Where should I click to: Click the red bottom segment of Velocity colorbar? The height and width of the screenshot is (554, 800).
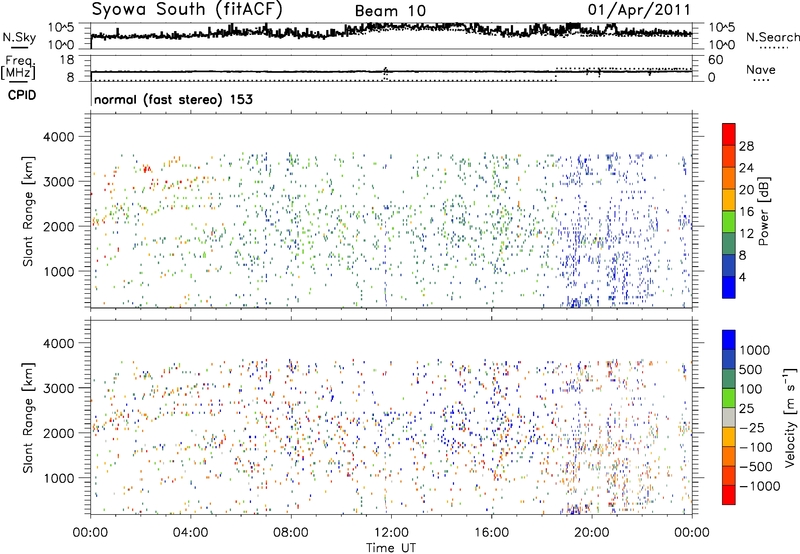tap(729, 495)
